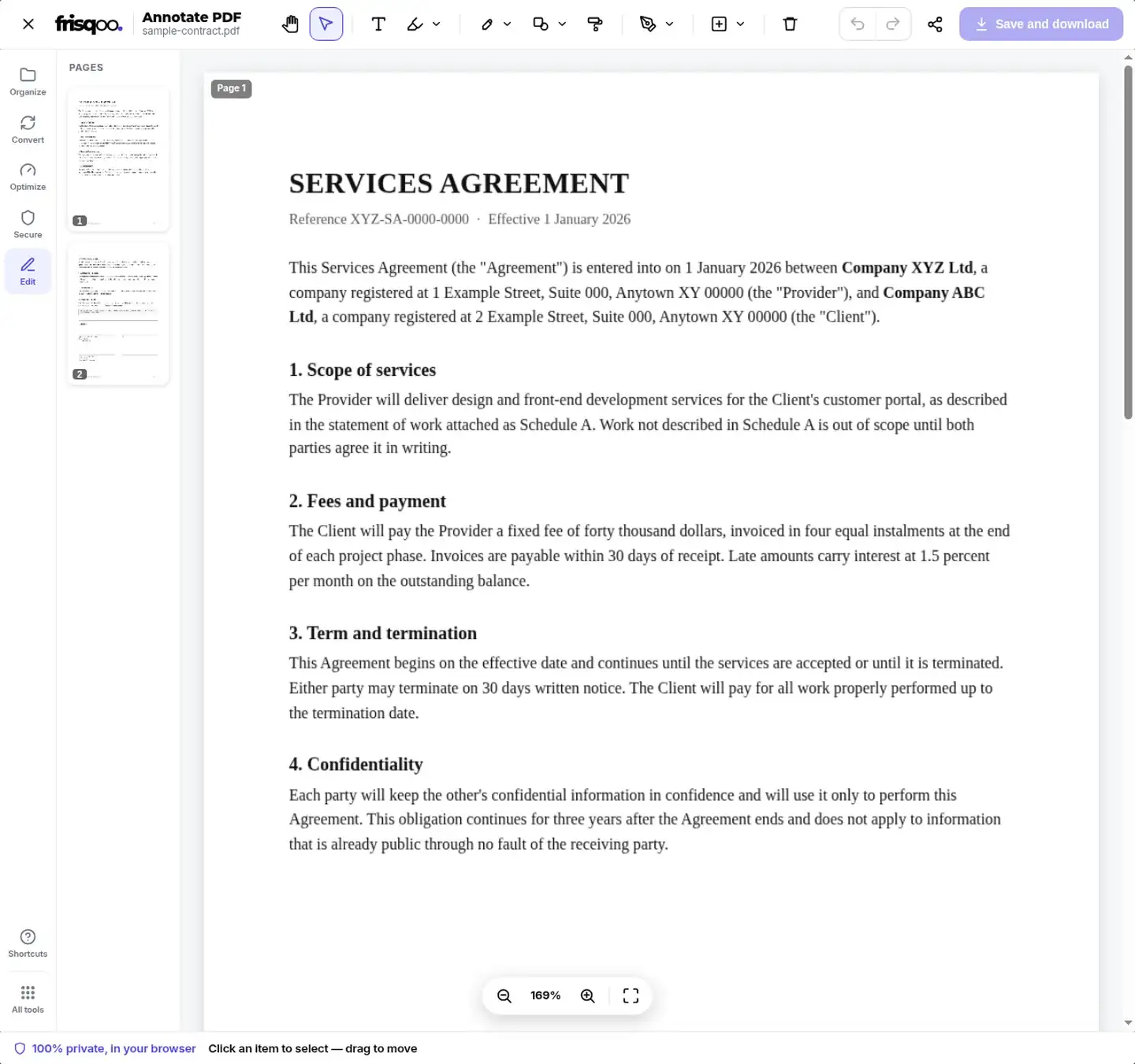
Task: Choose the Text tool
Action: (378, 24)
